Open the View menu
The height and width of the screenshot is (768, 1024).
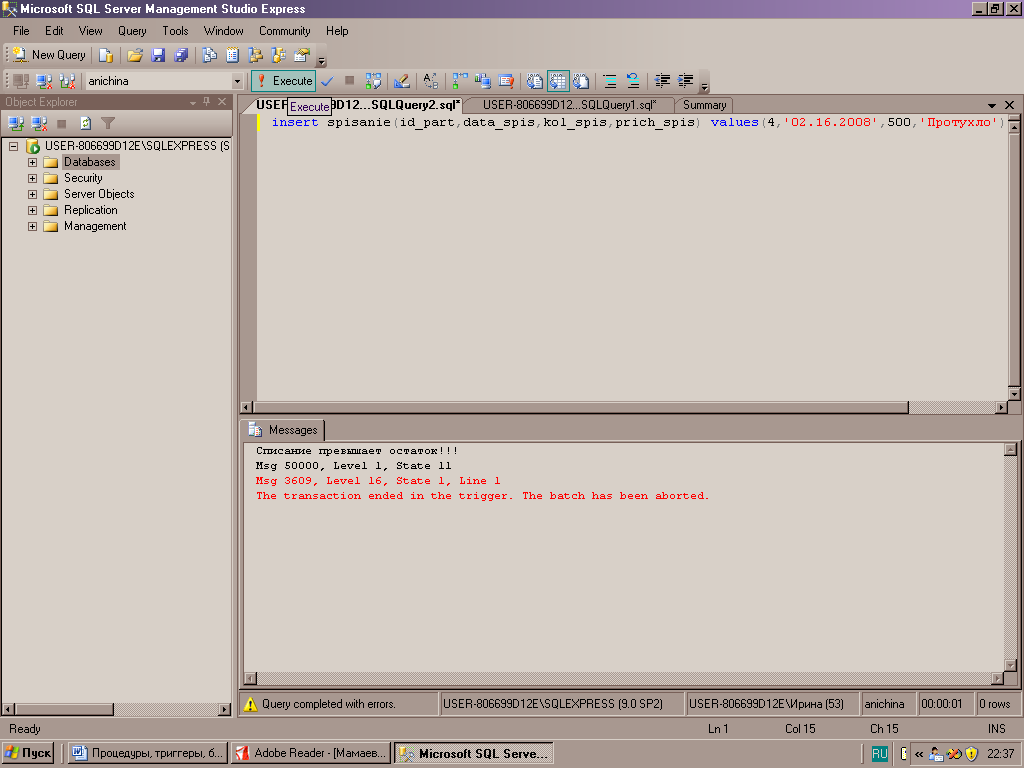(90, 31)
